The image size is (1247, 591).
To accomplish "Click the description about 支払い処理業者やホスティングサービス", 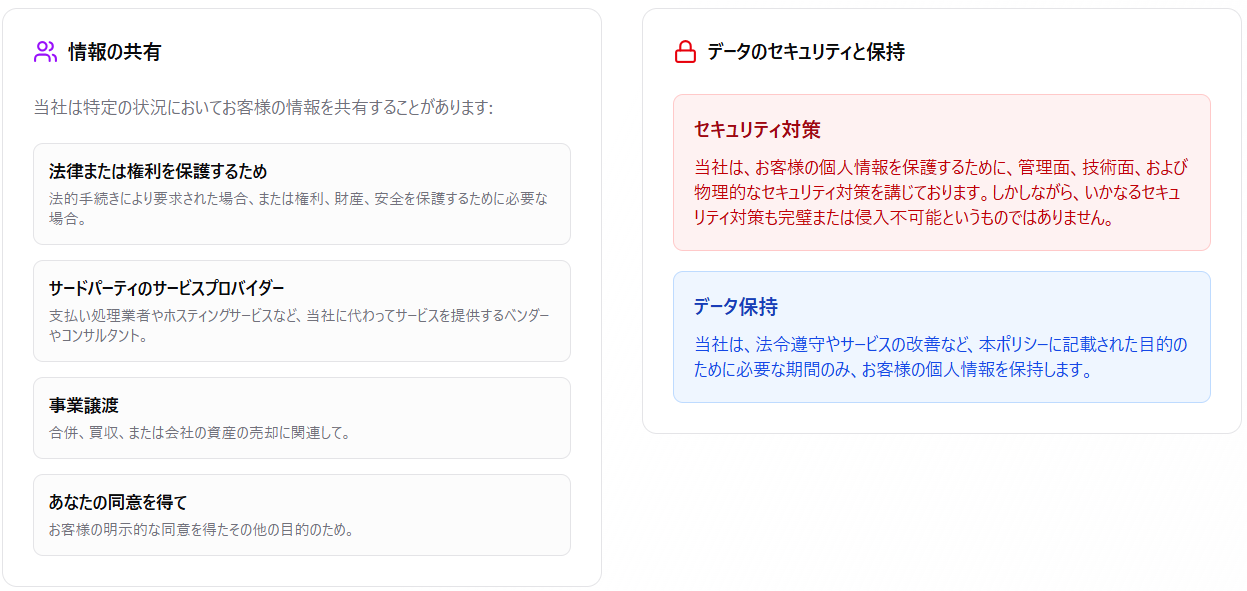I will click(x=299, y=326).
